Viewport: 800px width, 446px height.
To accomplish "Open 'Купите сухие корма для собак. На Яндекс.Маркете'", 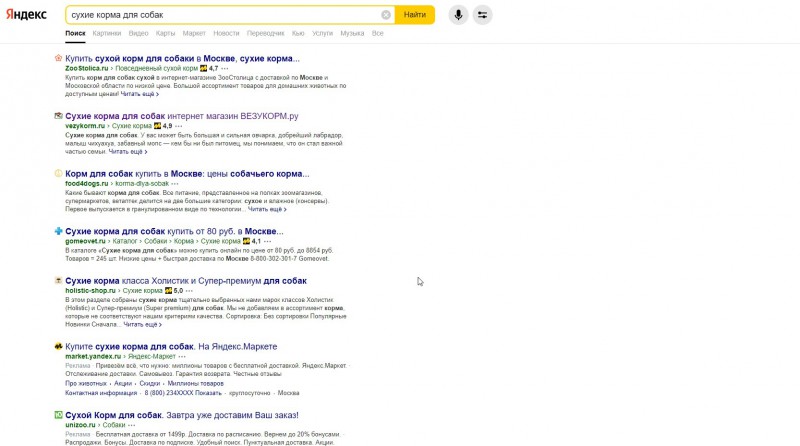I will (x=171, y=346).
